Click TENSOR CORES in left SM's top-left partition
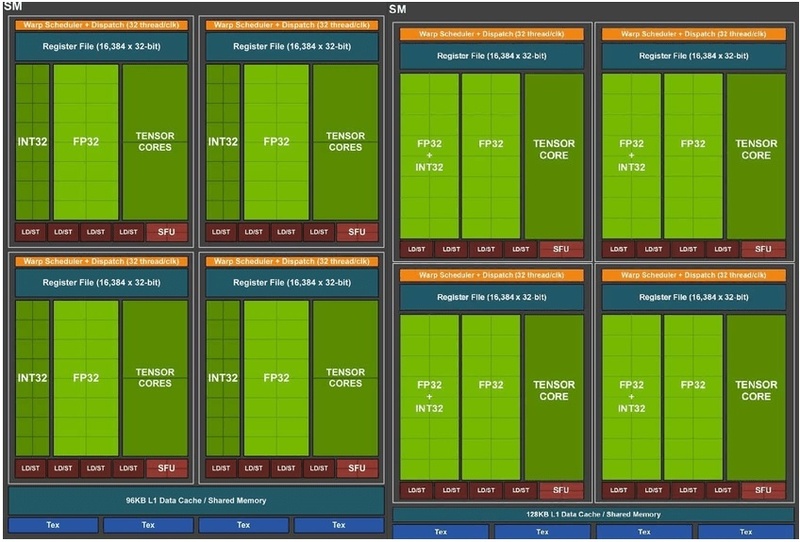 (x=155, y=142)
